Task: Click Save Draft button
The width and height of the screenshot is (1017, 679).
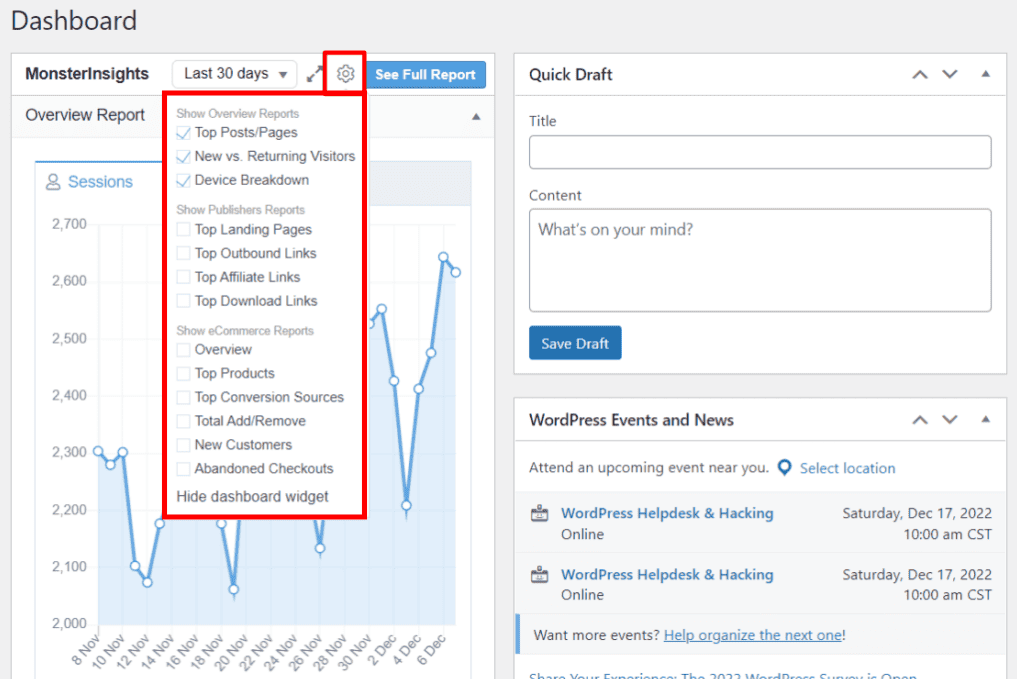Action: (575, 343)
